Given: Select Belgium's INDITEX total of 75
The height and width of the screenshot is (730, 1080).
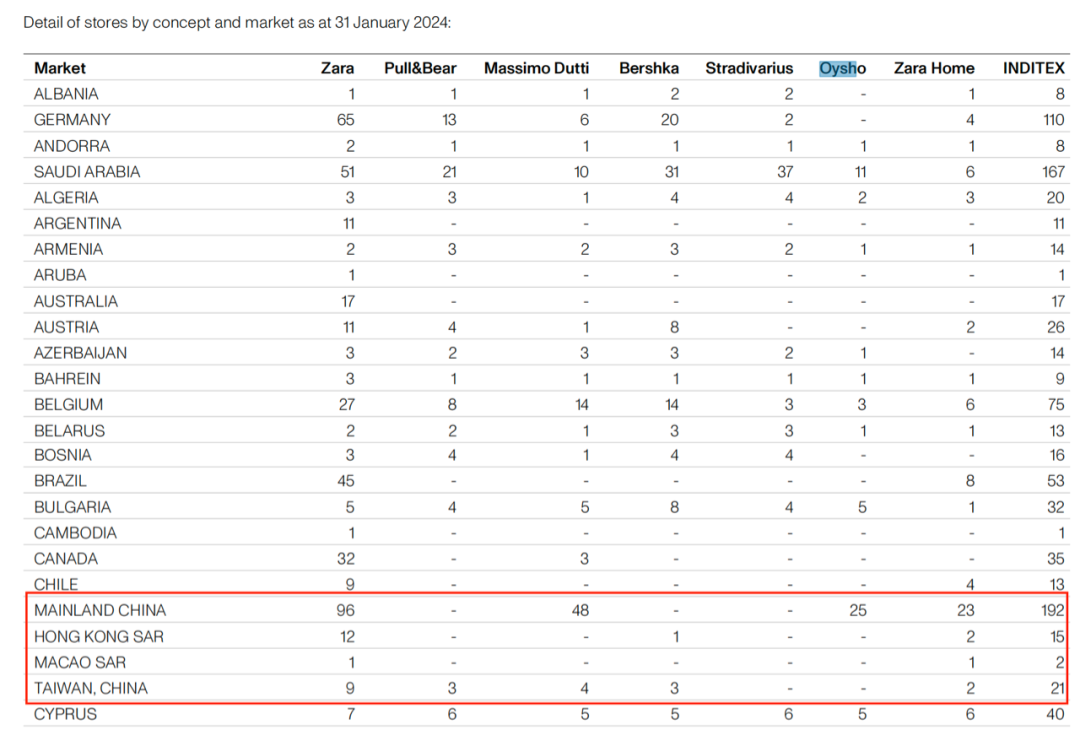Looking at the screenshot, I should 1055,405.
